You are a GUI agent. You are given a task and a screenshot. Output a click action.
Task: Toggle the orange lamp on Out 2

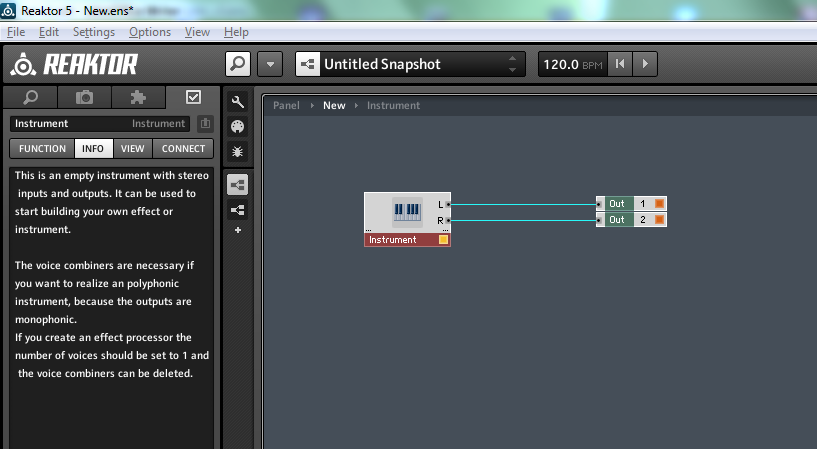click(x=659, y=220)
